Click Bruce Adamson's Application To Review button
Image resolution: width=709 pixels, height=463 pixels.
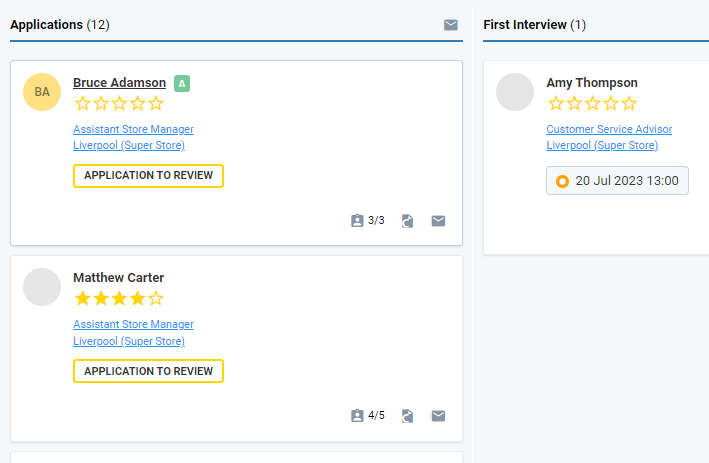click(148, 175)
